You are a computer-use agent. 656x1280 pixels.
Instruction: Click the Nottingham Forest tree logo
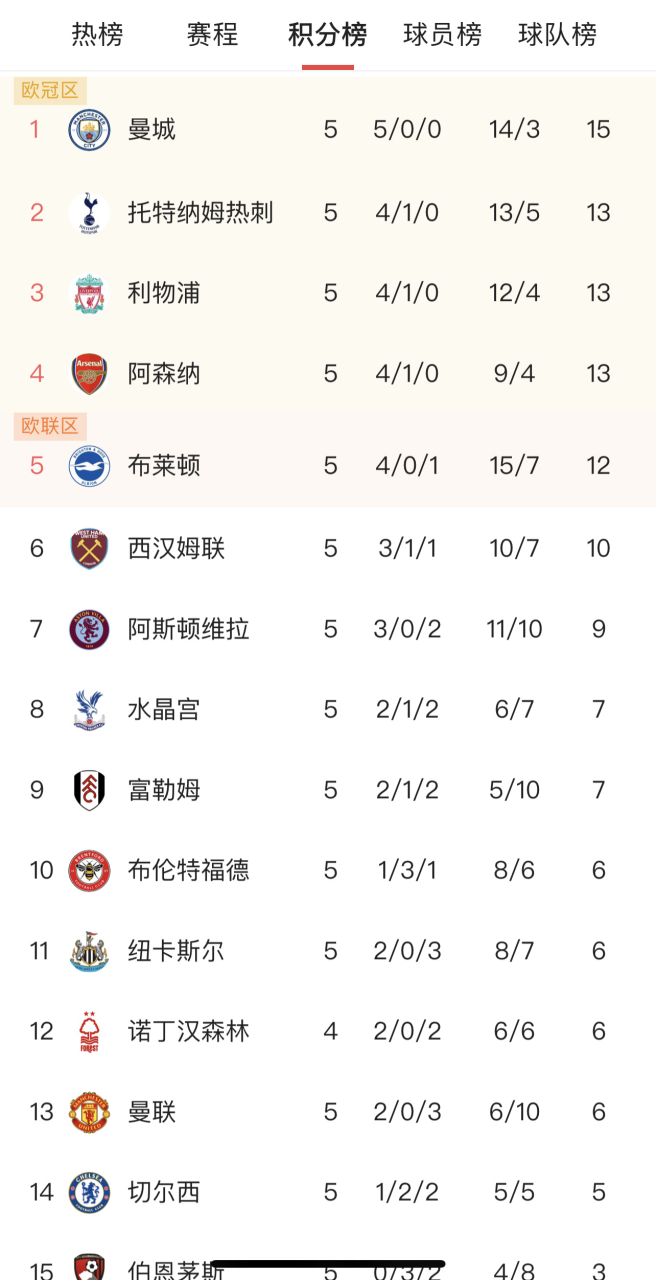91,1031
